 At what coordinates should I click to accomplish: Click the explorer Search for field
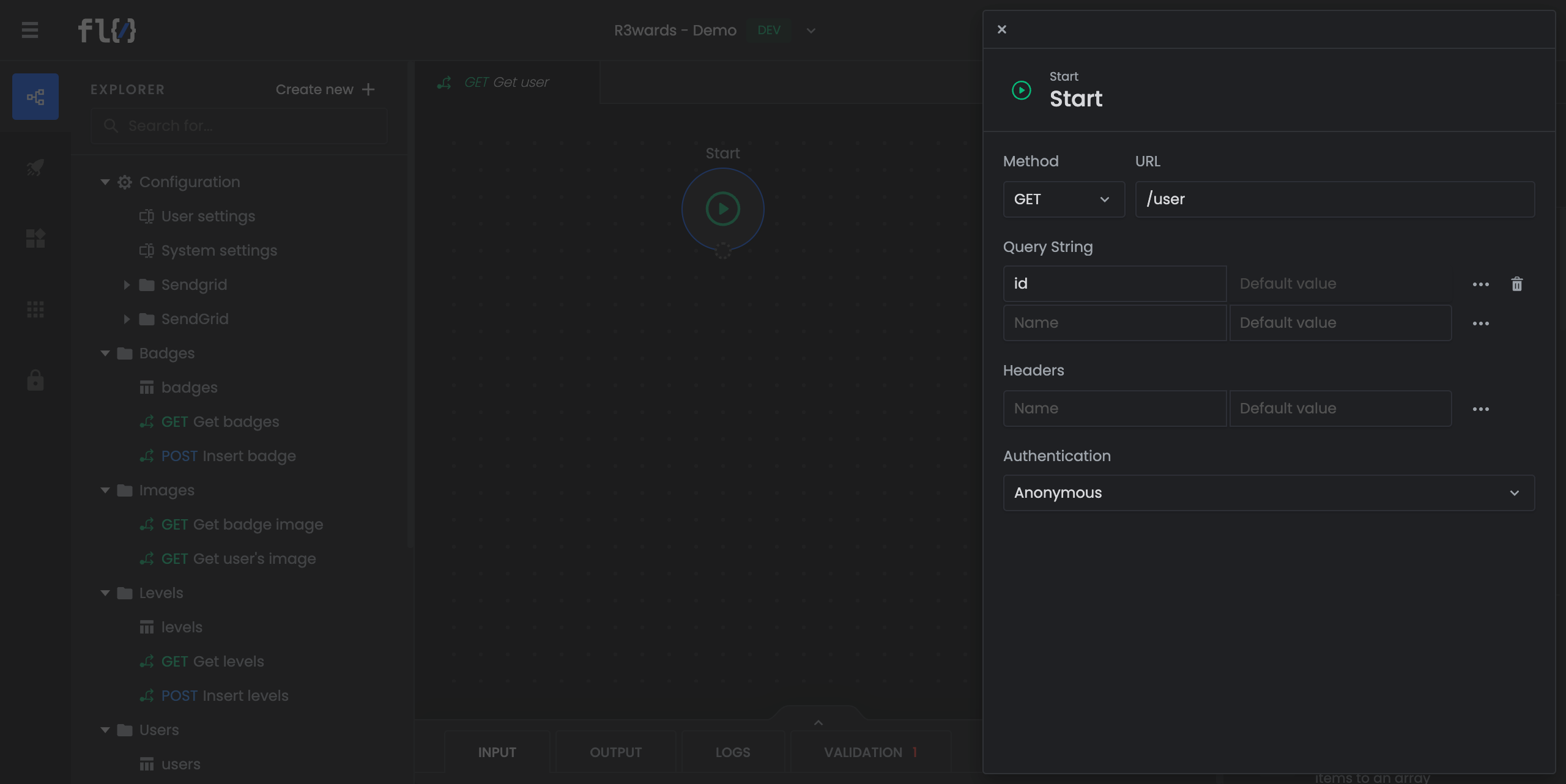pos(239,126)
